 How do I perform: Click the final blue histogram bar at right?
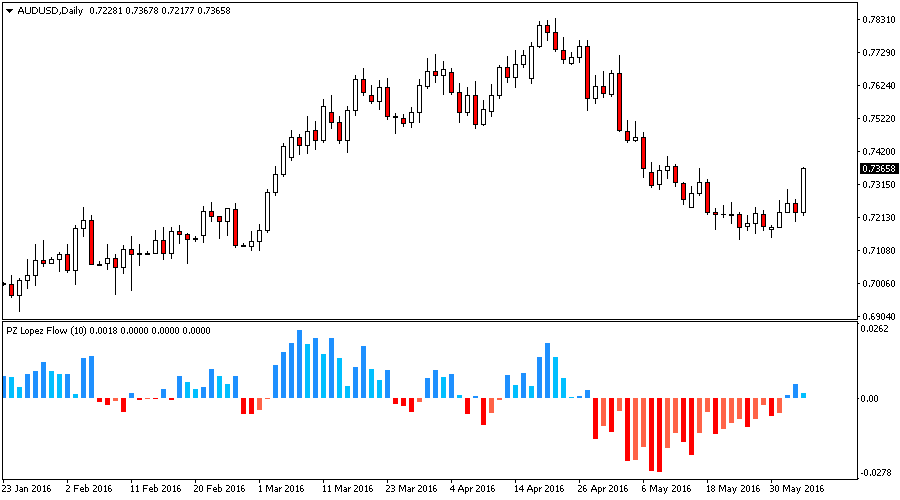pyautogui.click(x=804, y=395)
